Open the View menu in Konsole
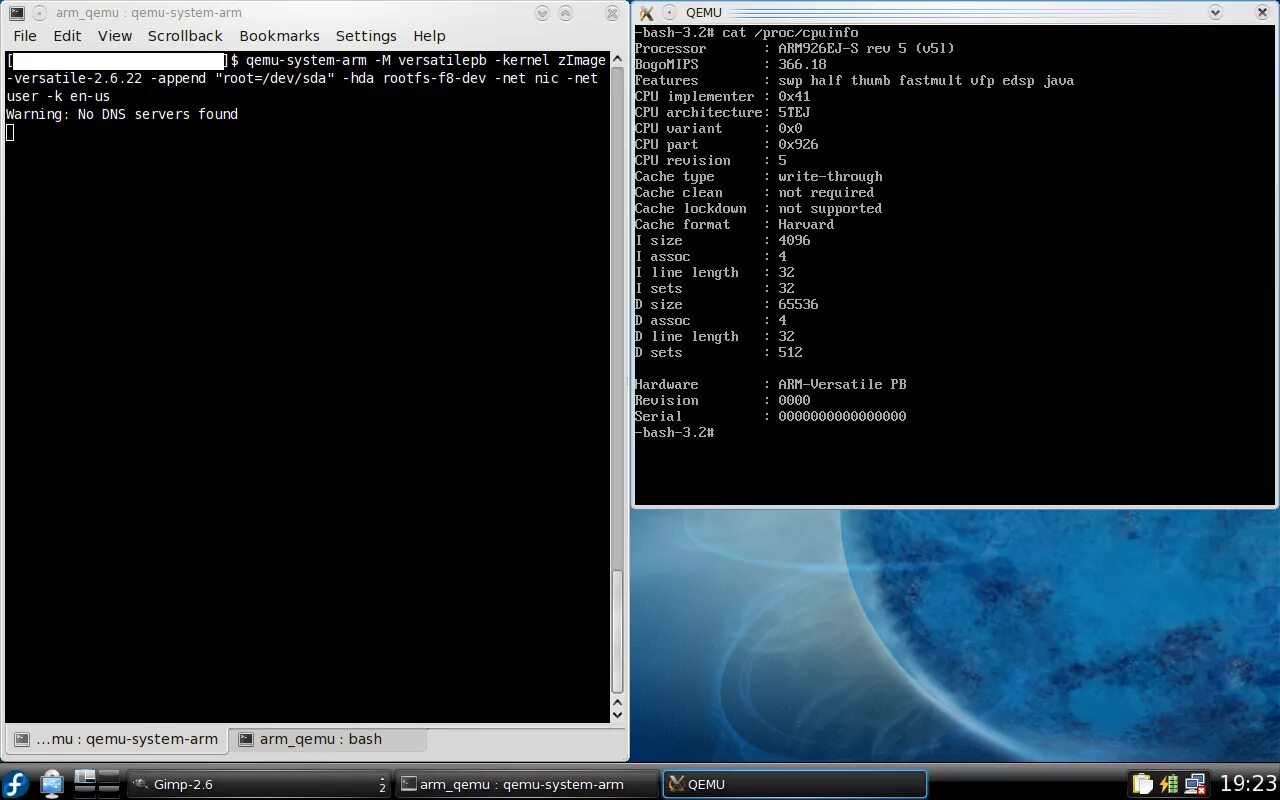 pos(114,36)
